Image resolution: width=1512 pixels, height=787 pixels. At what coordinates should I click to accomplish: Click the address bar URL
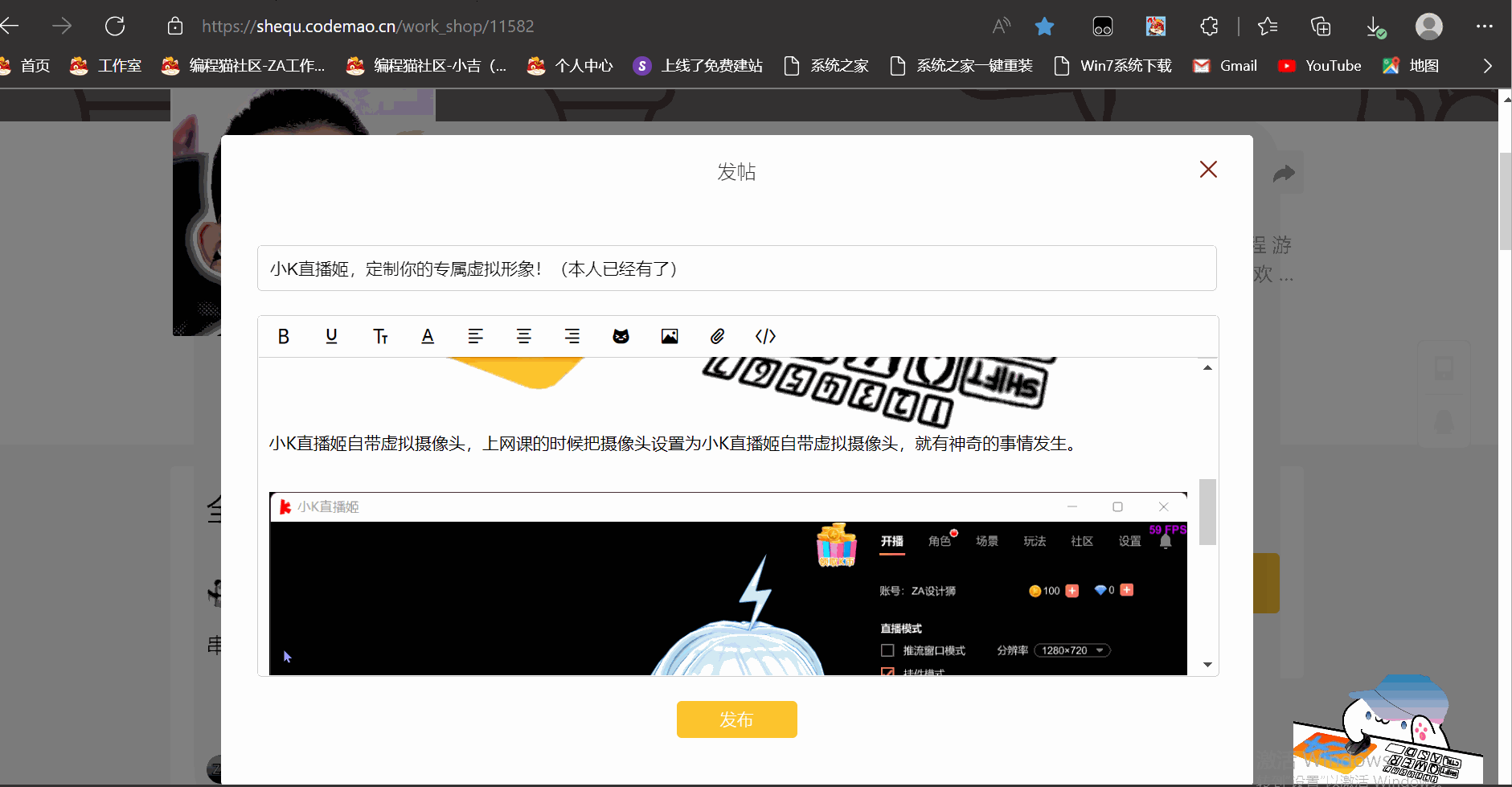click(x=368, y=27)
